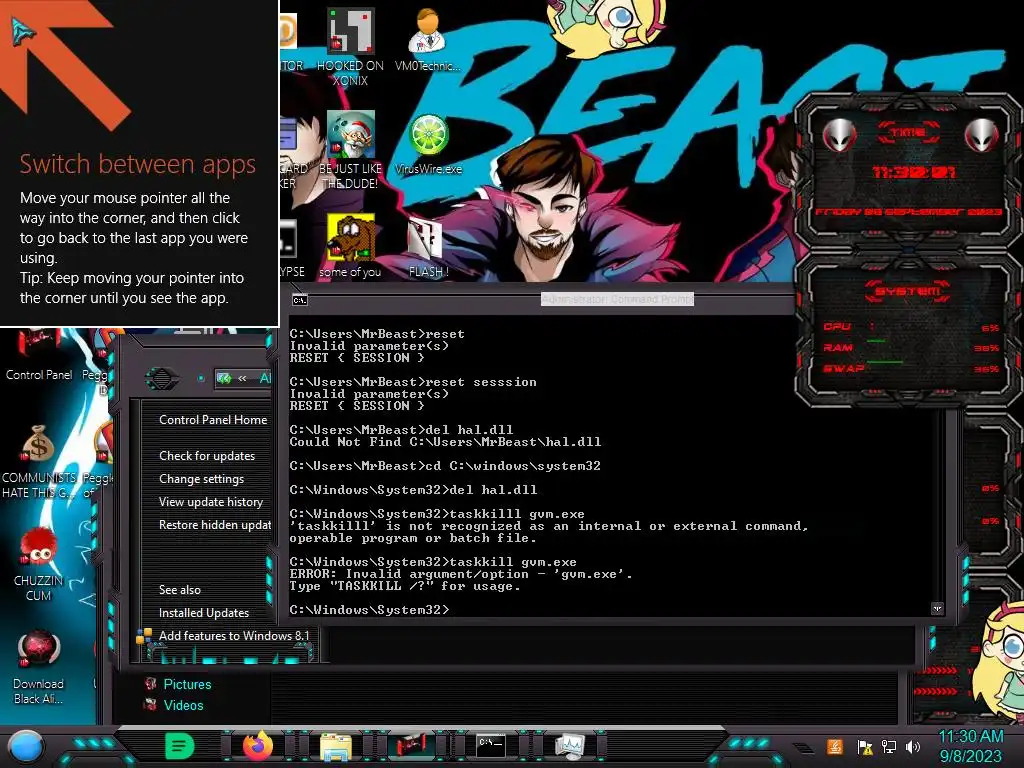Screen dimensions: 1024x768
Task: Click Check for updates link
Action: 207,456
